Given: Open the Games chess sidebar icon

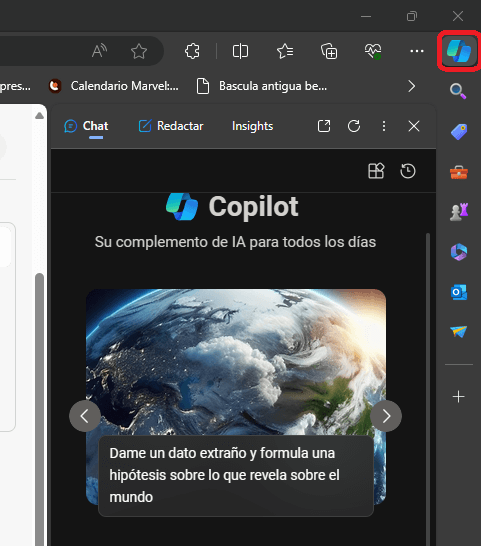Looking at the screenshot, I should pos(459,212).
